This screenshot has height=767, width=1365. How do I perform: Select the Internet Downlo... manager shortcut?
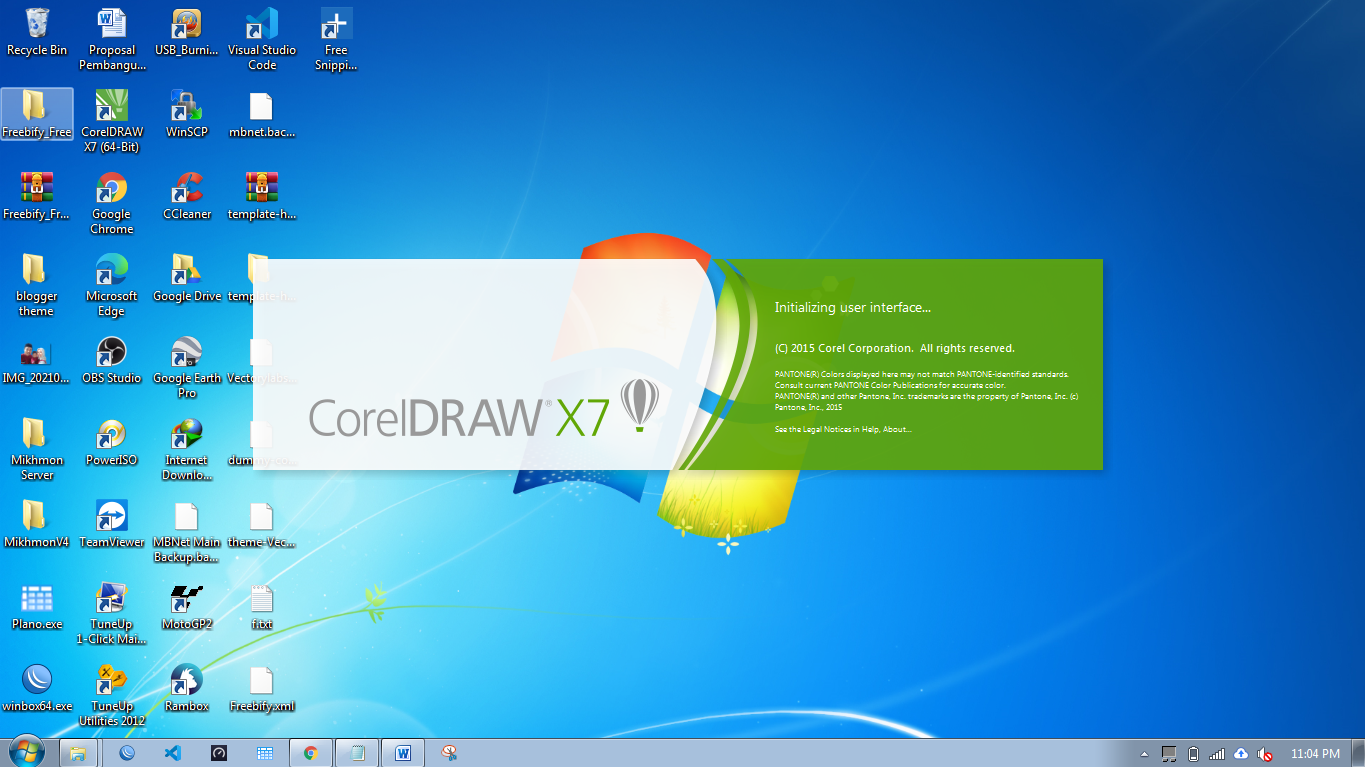tap(186, 449)
